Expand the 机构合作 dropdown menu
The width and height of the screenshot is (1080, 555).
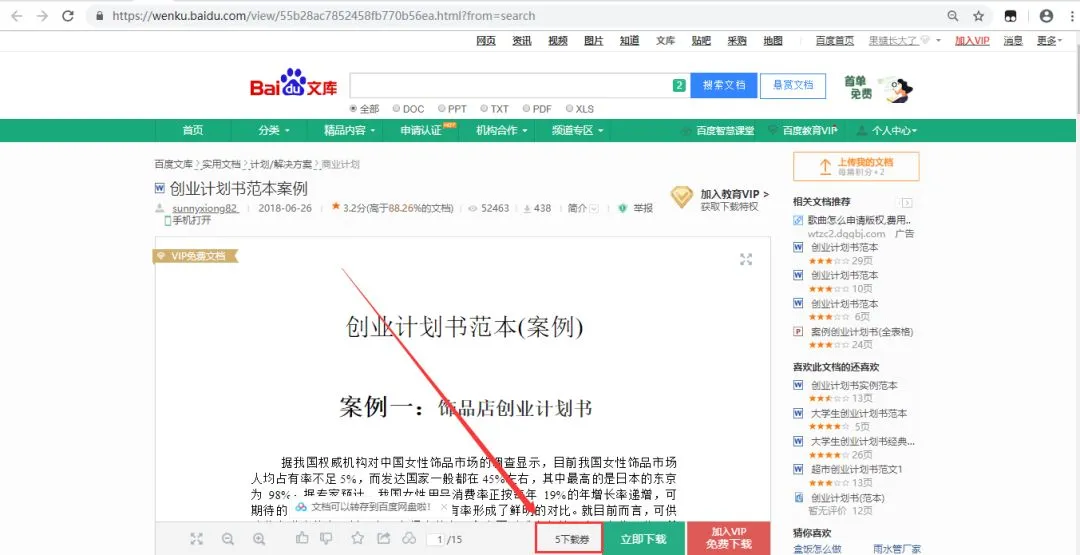(x=501, y=130)
